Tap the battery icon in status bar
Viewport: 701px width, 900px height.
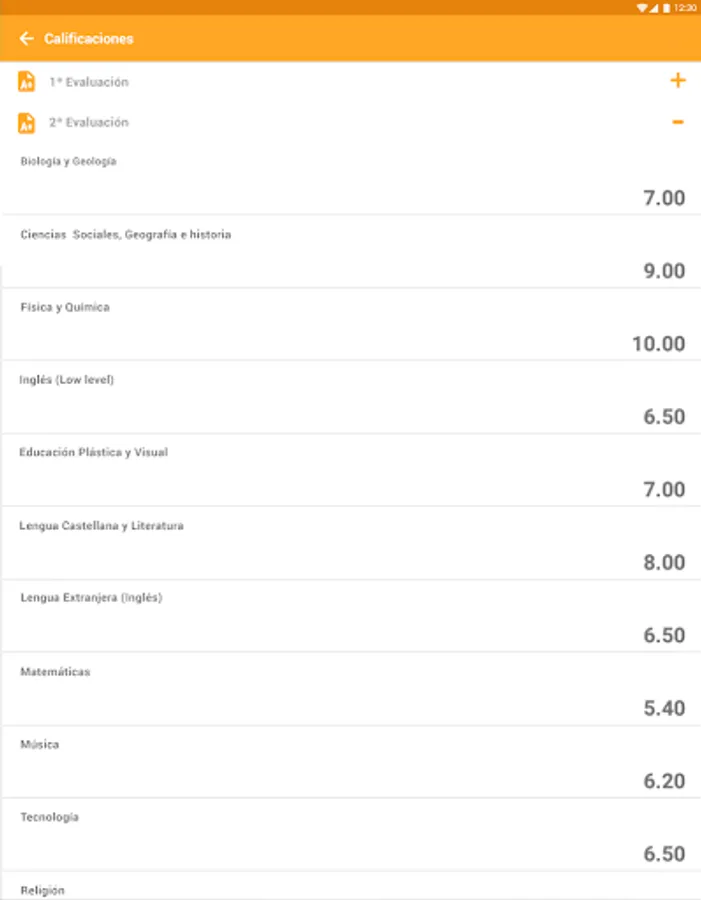[666, 7]
